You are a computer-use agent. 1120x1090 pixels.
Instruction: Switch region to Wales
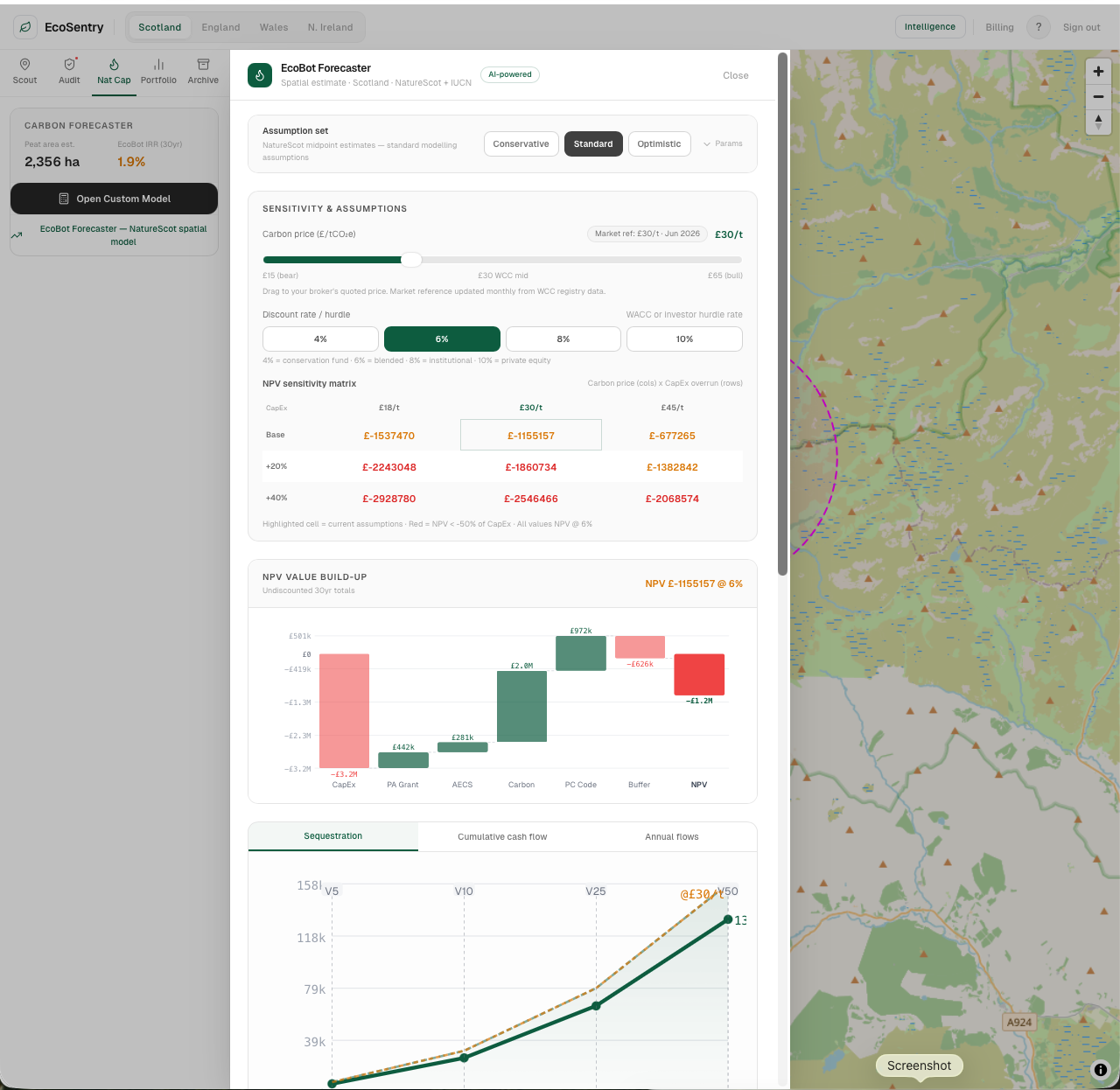(274, 27)
